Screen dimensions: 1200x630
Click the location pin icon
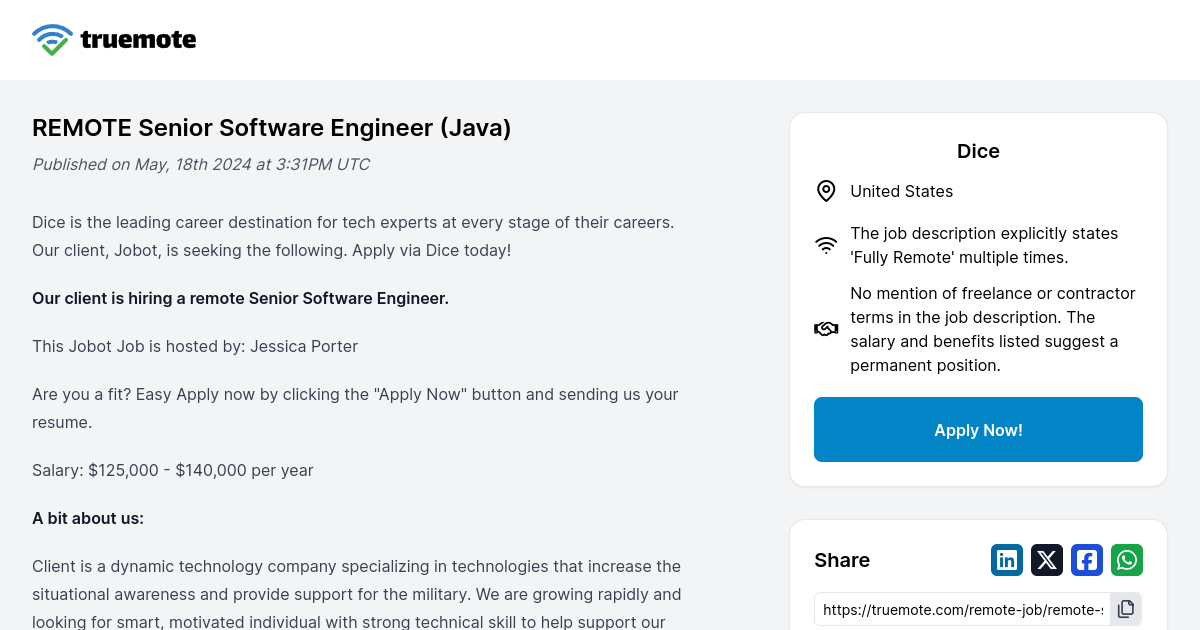(826, 191)
